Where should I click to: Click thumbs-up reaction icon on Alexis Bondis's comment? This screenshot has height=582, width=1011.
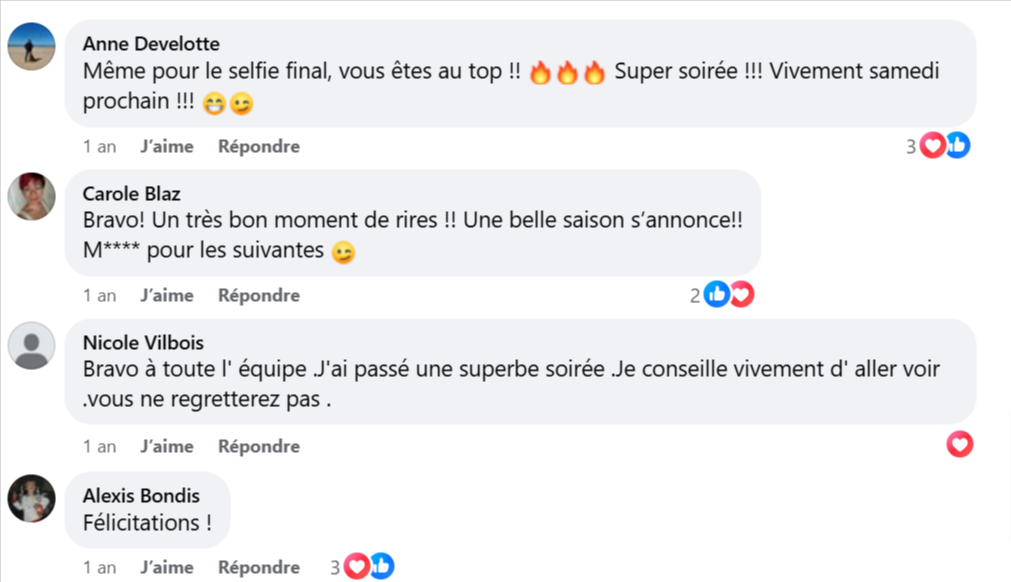pyautogui.click(x=381, y=567)
